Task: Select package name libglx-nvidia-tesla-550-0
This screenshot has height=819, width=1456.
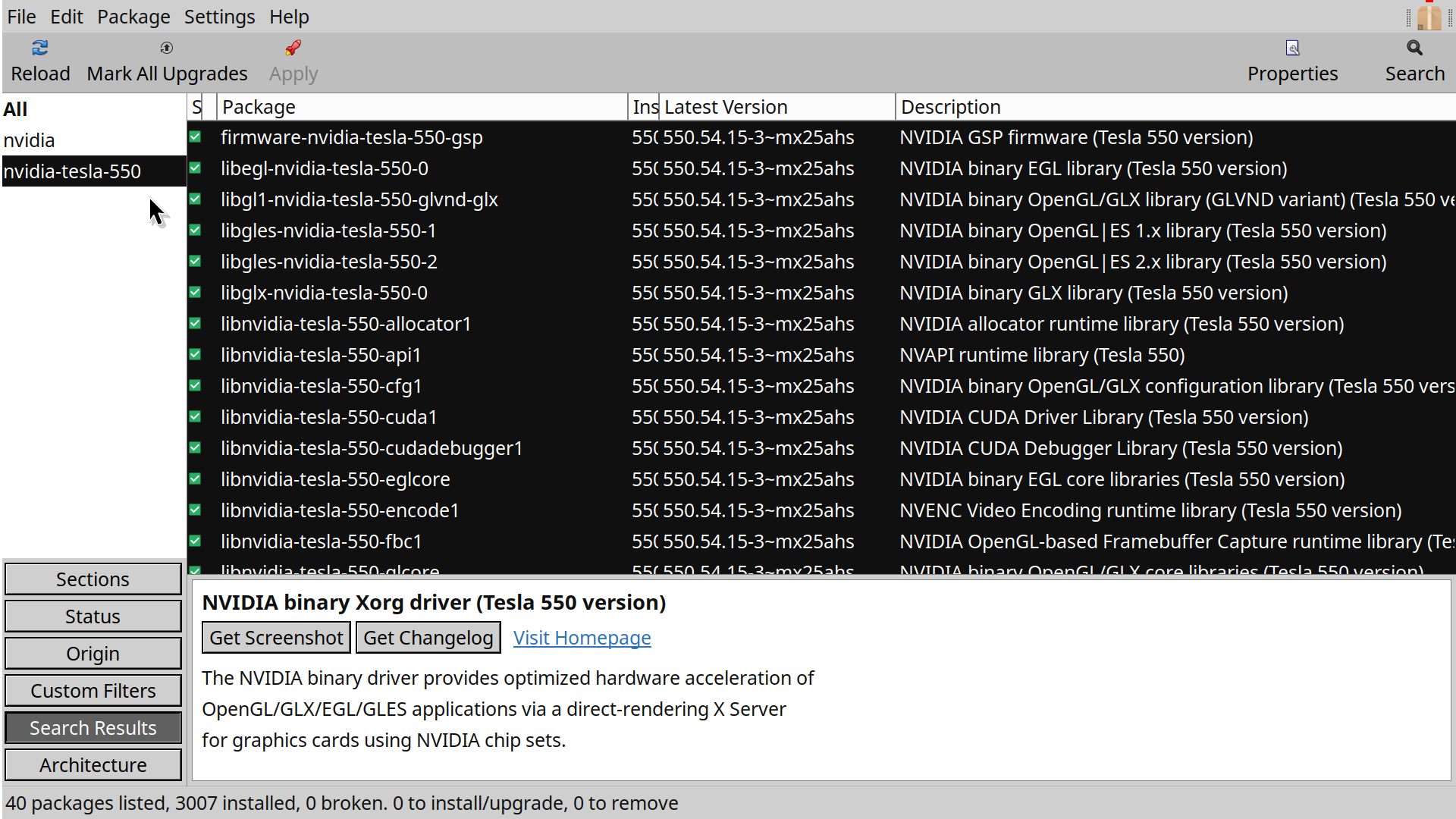Action: (x=325, y=293)
